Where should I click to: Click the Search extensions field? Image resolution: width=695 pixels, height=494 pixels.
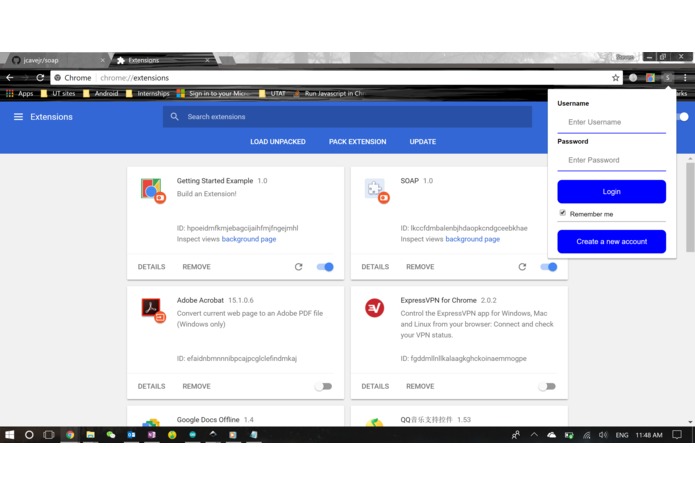[x=347, y=117]
